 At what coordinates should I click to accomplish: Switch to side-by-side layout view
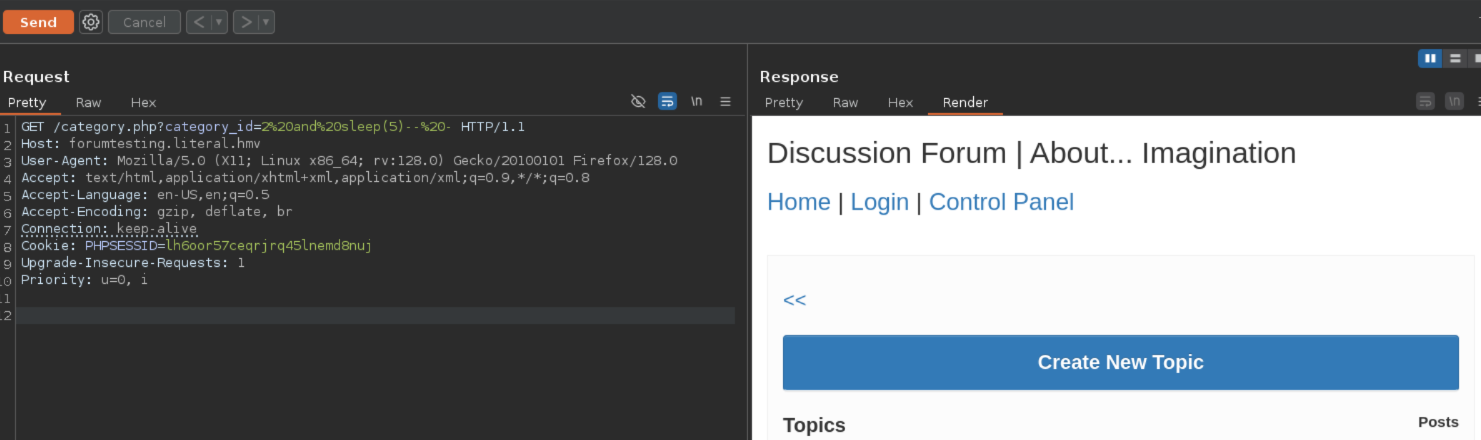pyautogui.click(x=1430, y=59)
